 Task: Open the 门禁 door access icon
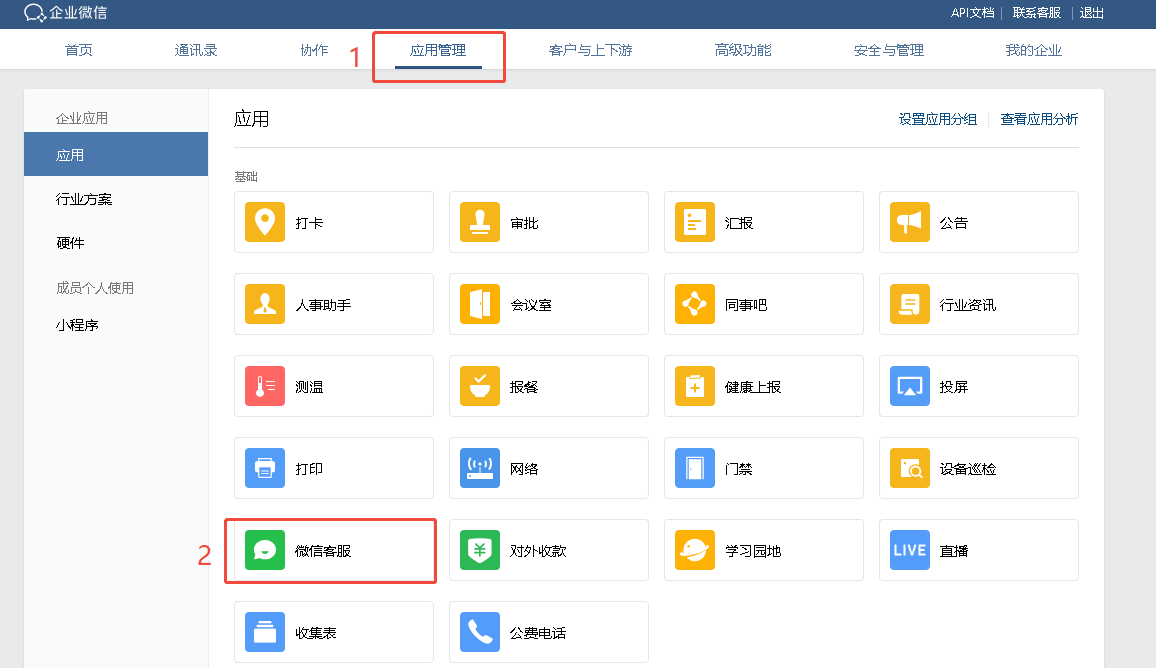click(694, 467)
